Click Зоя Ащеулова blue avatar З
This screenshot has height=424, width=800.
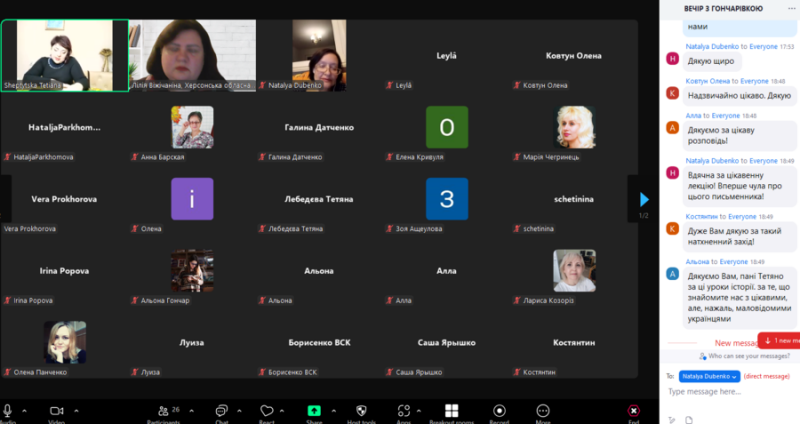pyautogui.click(x=447, y=199)
